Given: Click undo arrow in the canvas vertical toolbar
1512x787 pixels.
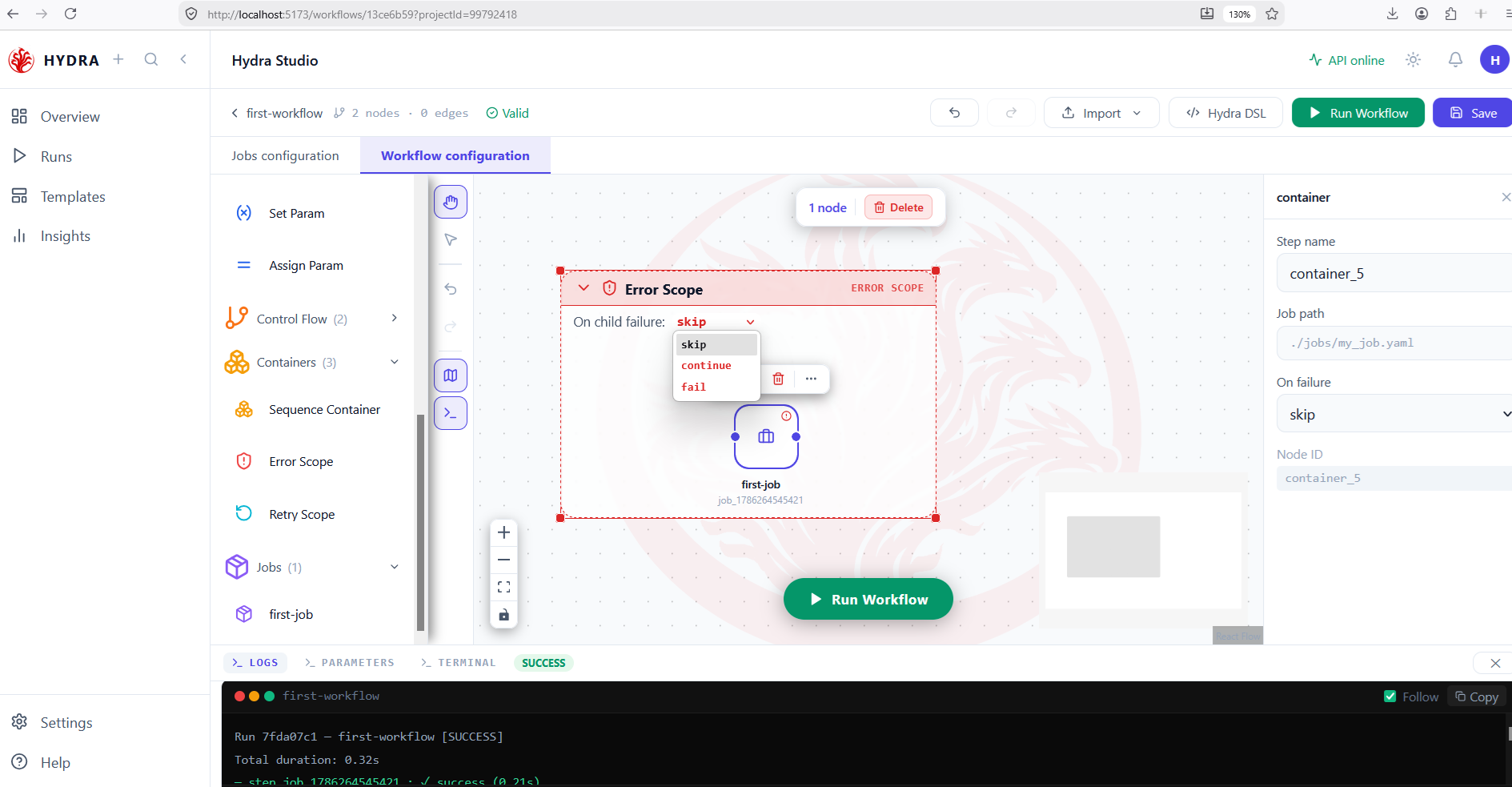Looking at the screenshot, I should (x=451, y=289).
